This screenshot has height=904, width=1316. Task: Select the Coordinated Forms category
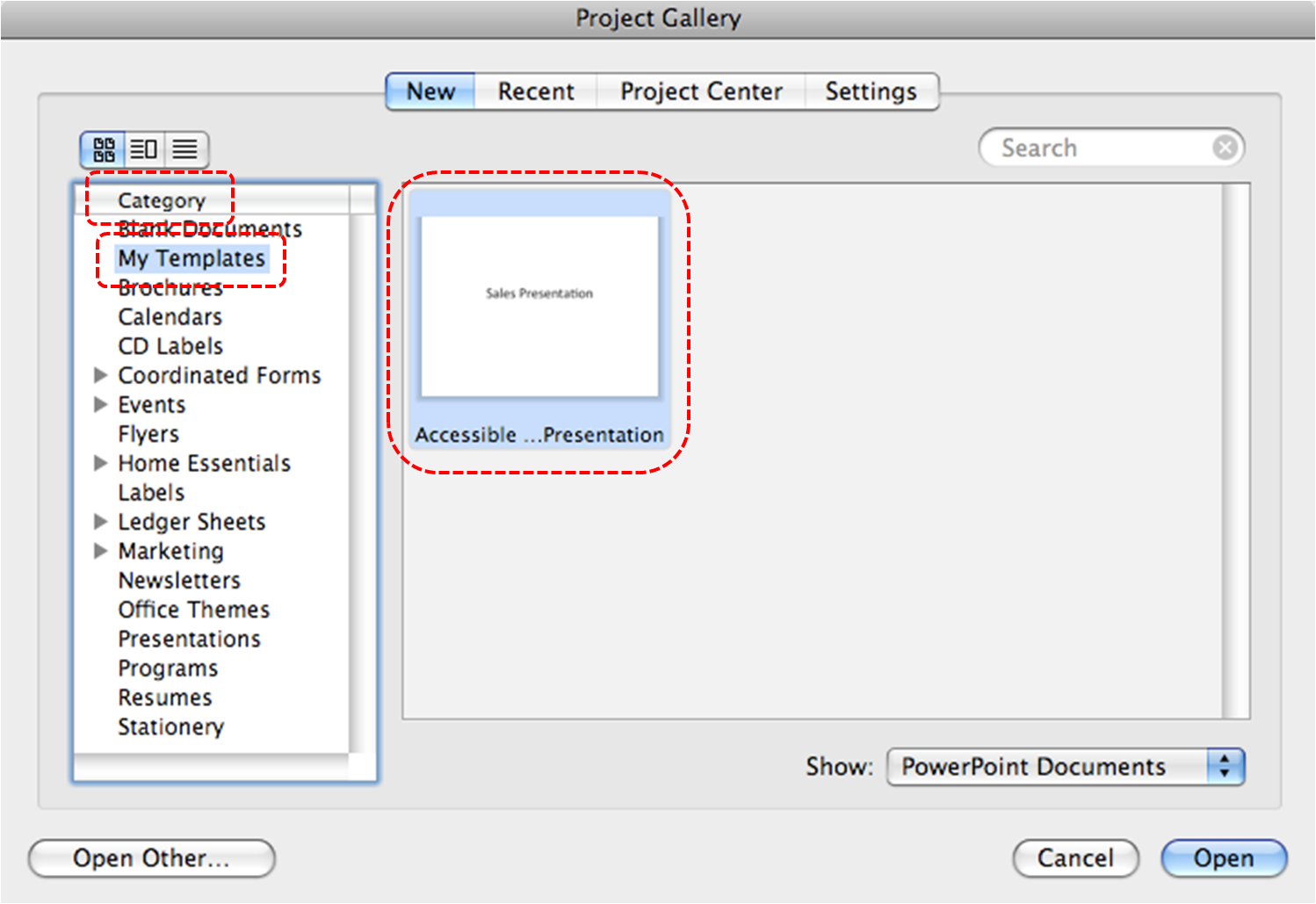click(220, 375)
